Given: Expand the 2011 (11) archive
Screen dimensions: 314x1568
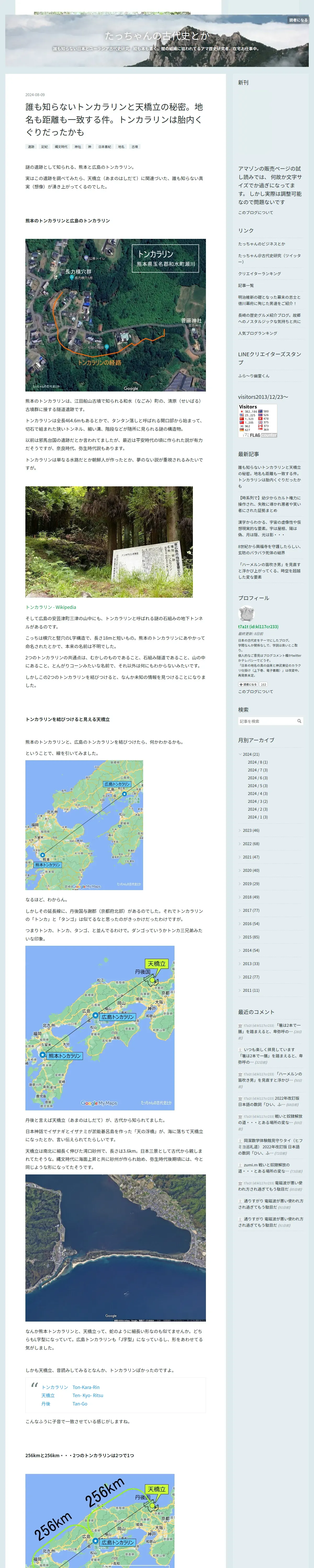Looking at the screenshot, I should [240, 990].
